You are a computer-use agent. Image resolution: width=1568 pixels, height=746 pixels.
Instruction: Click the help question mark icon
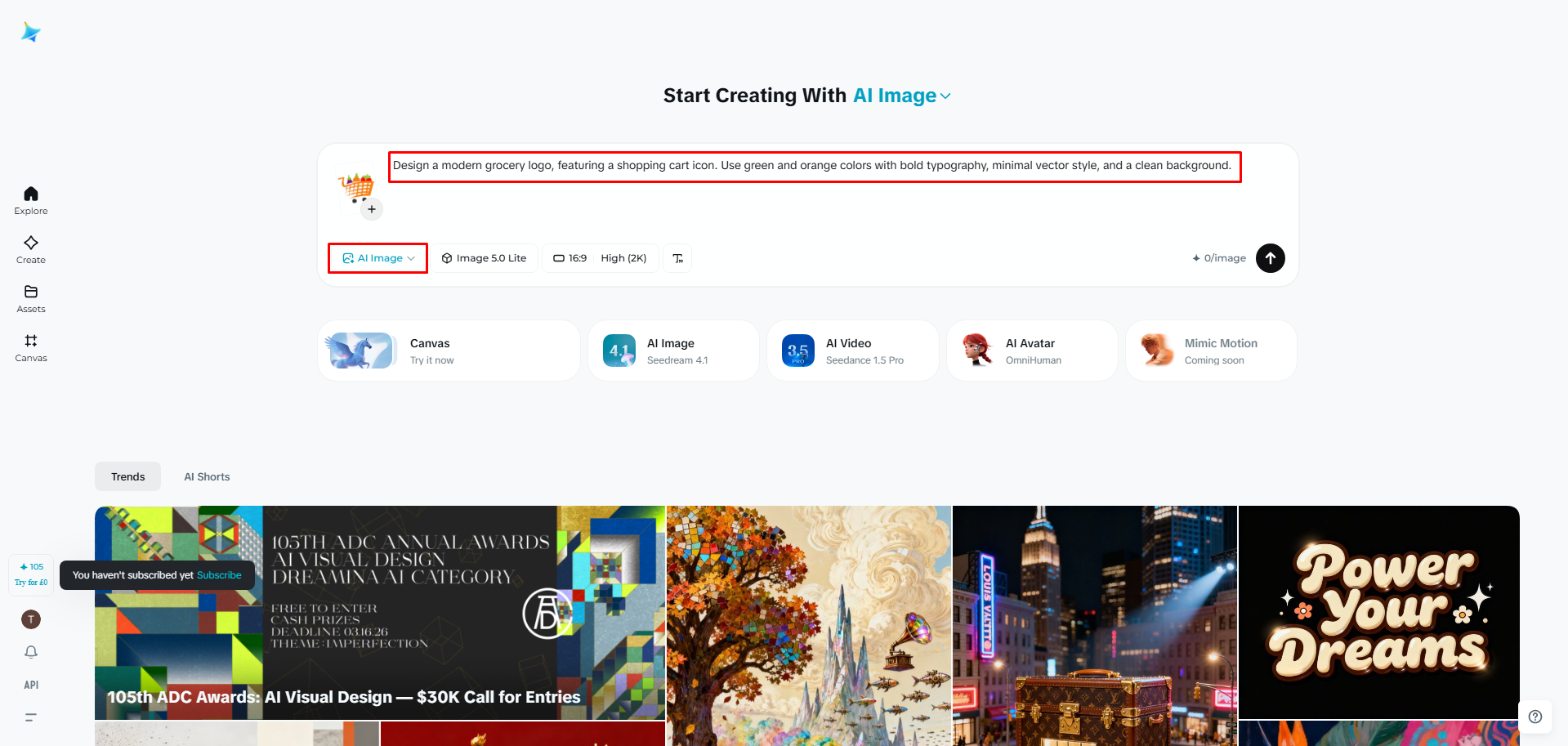(1535, 717)
